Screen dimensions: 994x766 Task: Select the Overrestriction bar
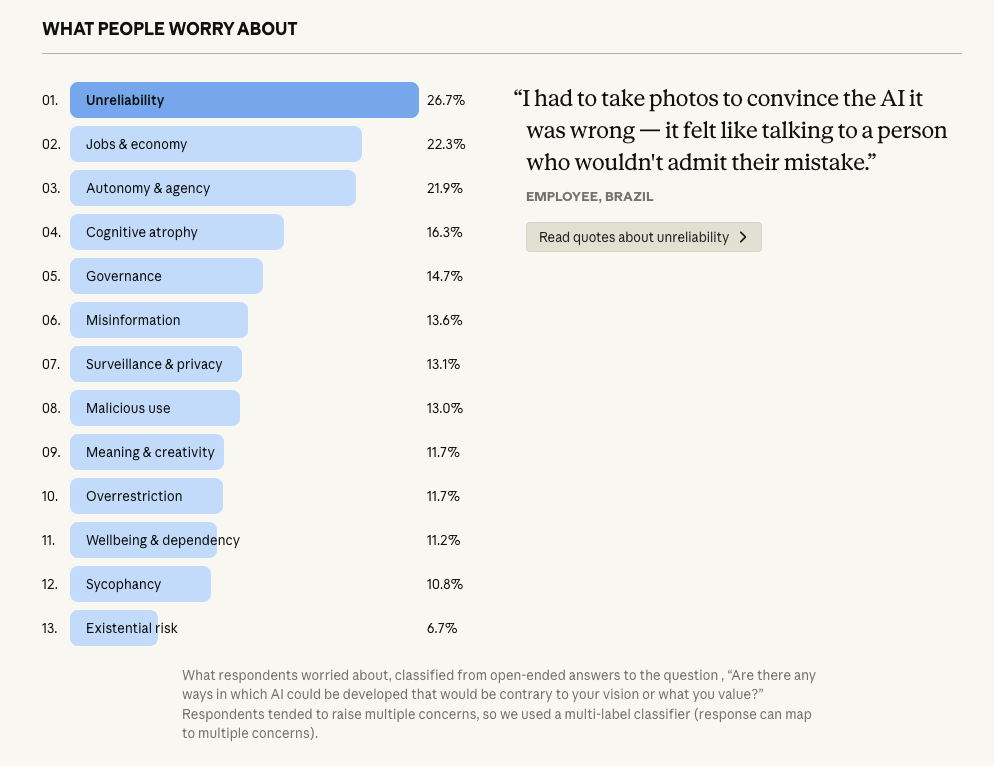pos(145,496)
